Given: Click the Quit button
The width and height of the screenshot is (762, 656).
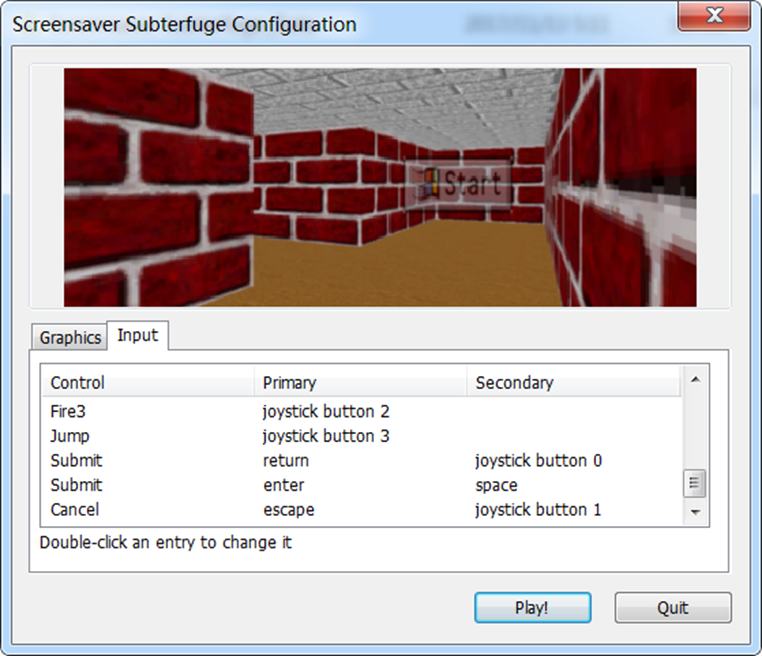Looking at the screenshot, I should (673, 607).
